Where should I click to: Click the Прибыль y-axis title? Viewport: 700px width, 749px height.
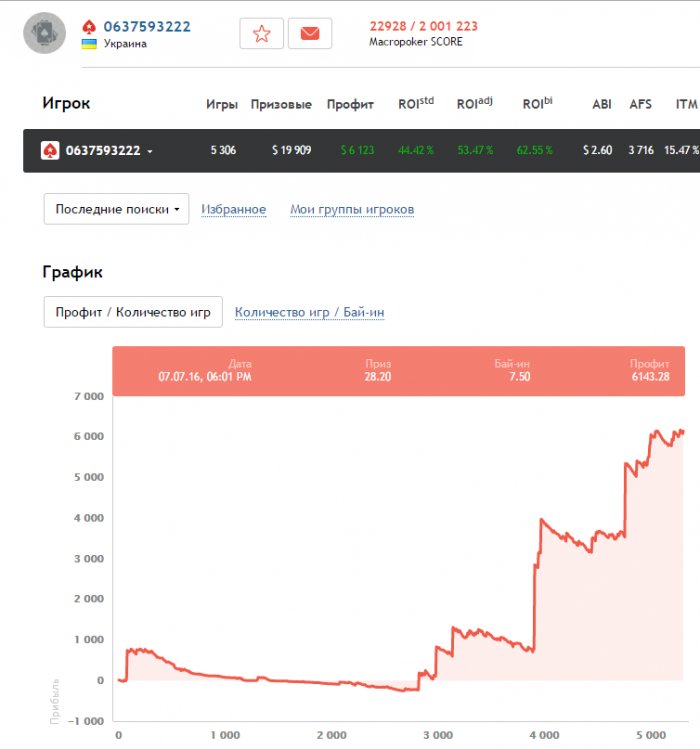[x=55, y=701]
